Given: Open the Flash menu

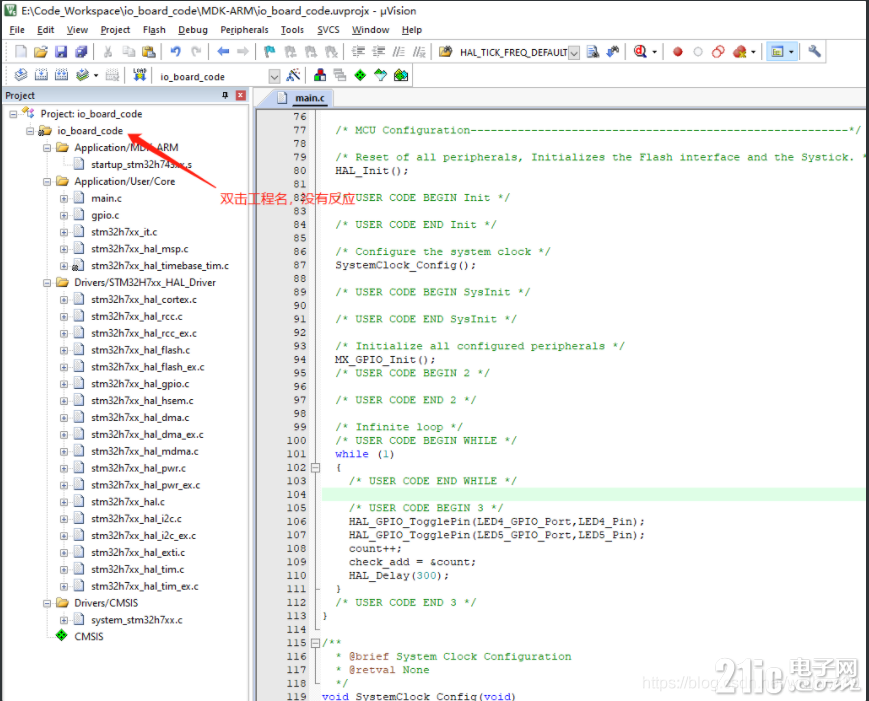Looking at the screenshot, I should click(154, 30).
